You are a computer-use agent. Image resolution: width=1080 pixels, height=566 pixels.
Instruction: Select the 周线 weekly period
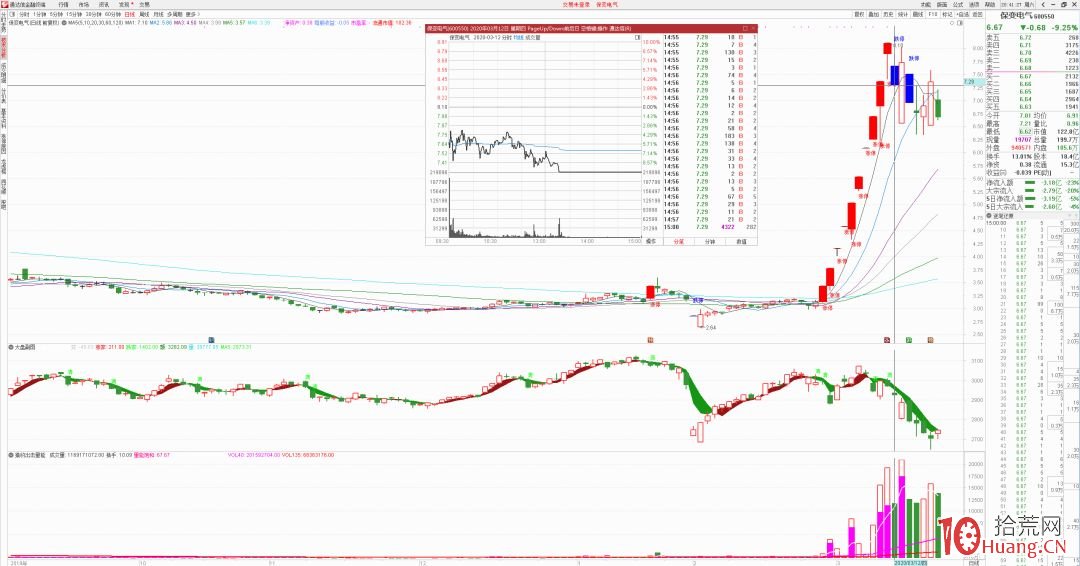point(144,14)
